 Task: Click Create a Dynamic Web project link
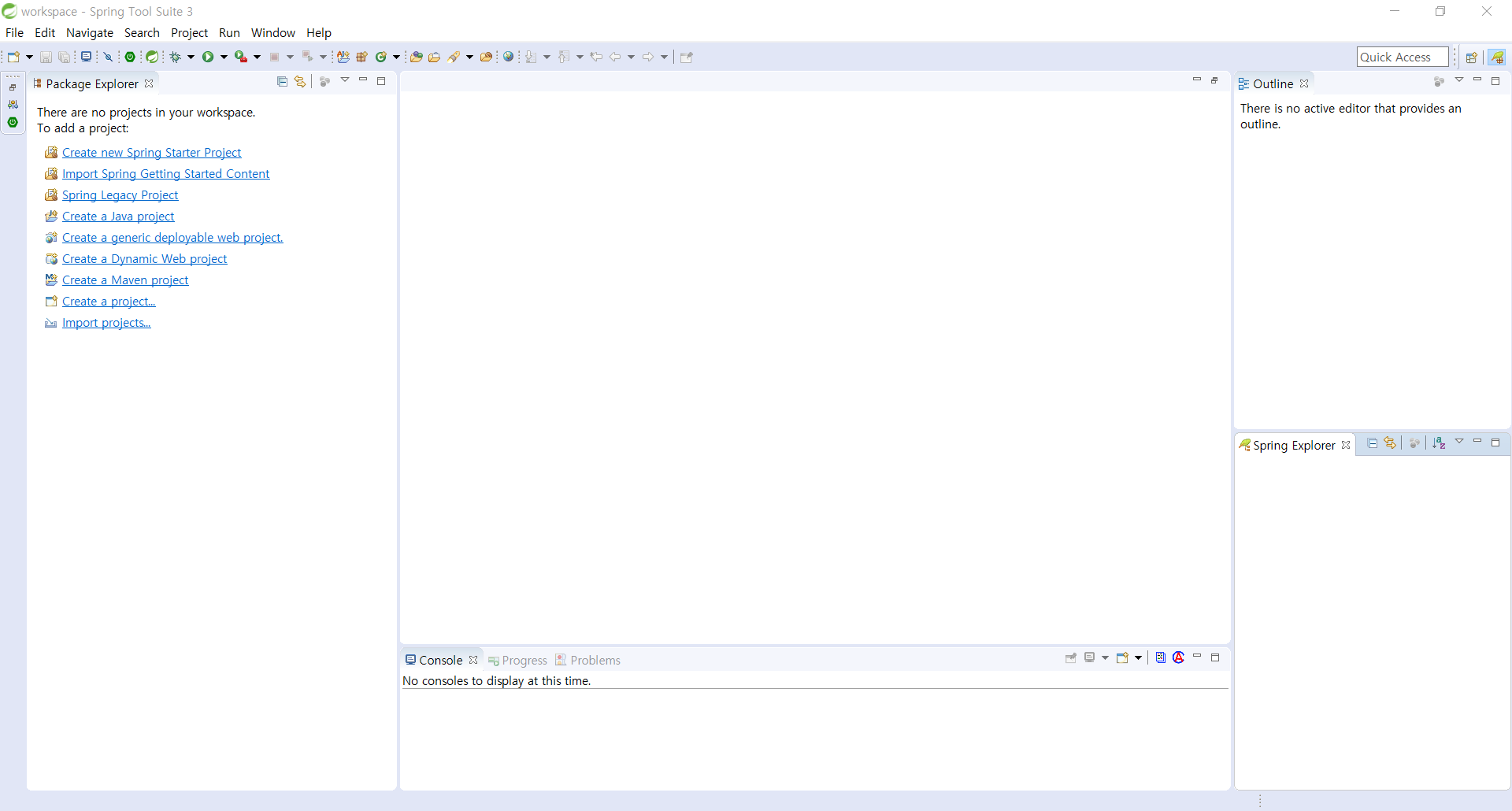click(144, 259)
